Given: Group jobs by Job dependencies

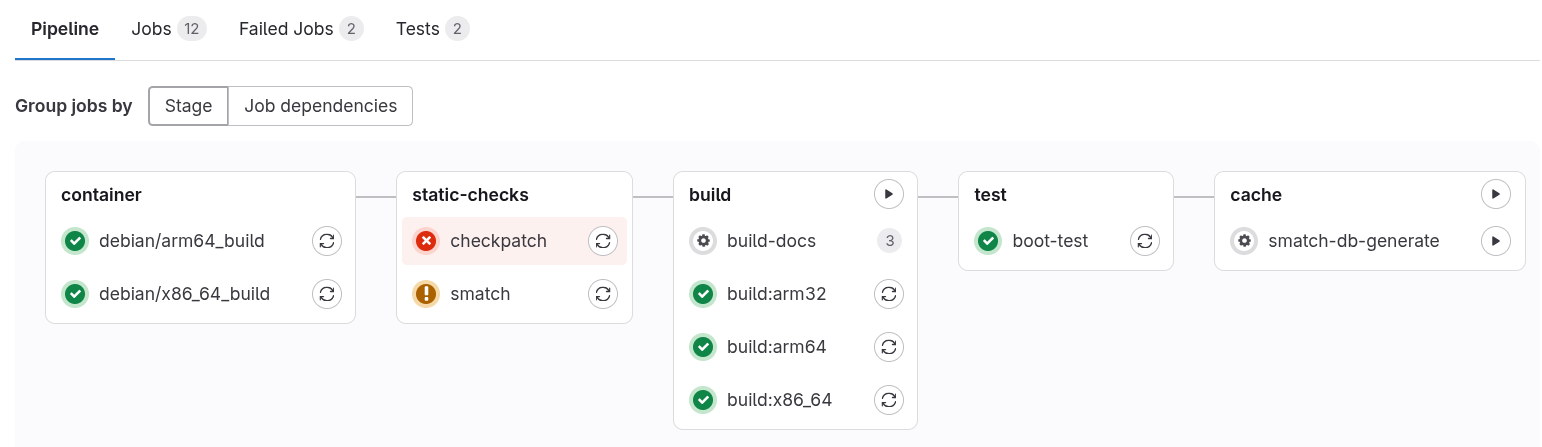Looking at the screenshot, I should point(320,106).
